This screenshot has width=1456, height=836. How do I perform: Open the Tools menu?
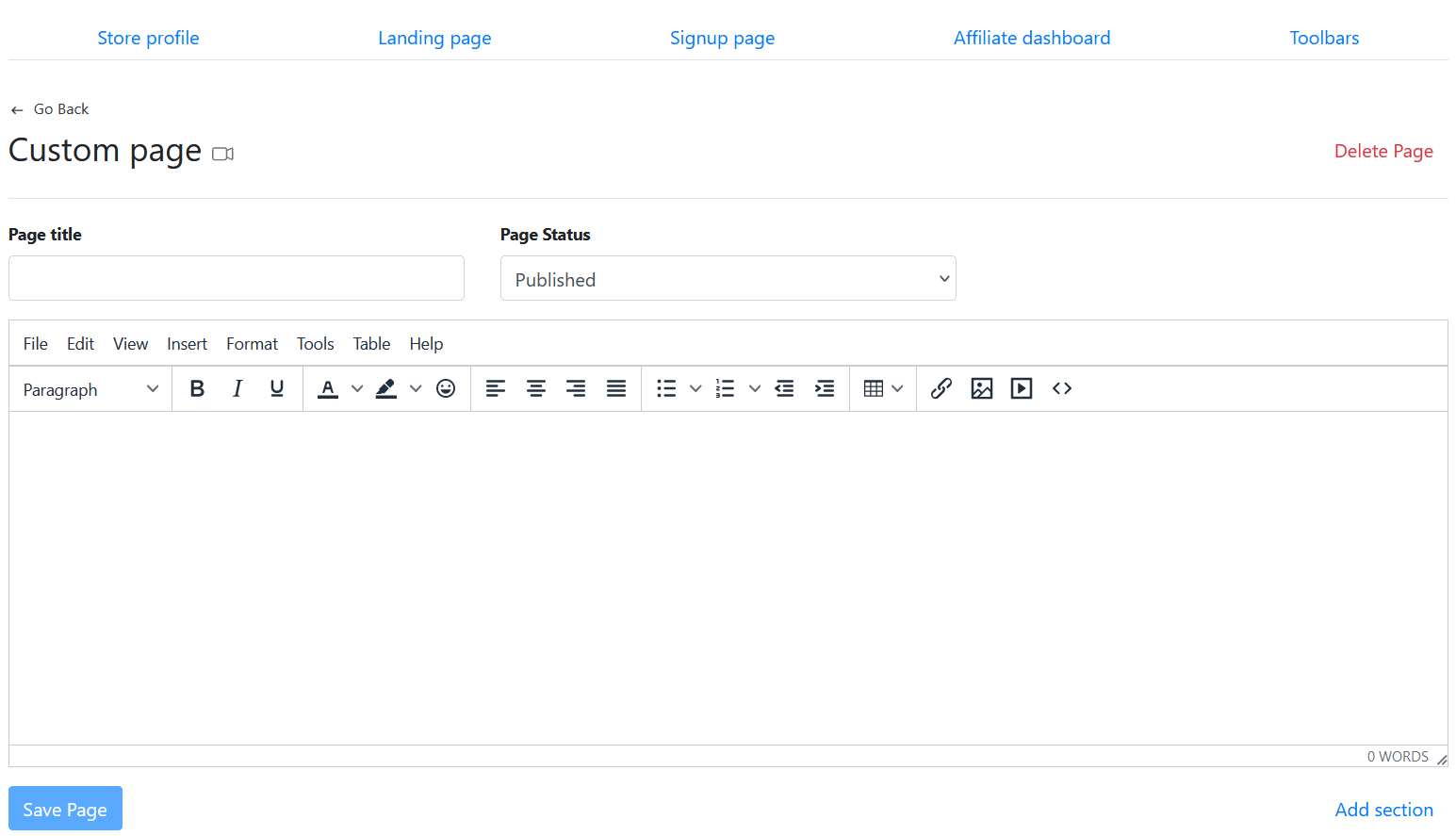click(315, 344)
